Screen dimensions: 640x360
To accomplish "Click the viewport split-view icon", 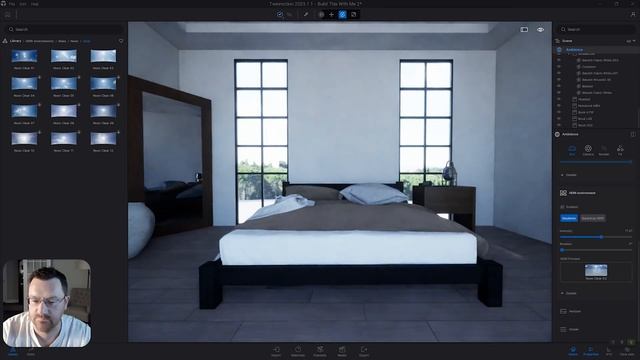I will [x=524, y=29].
